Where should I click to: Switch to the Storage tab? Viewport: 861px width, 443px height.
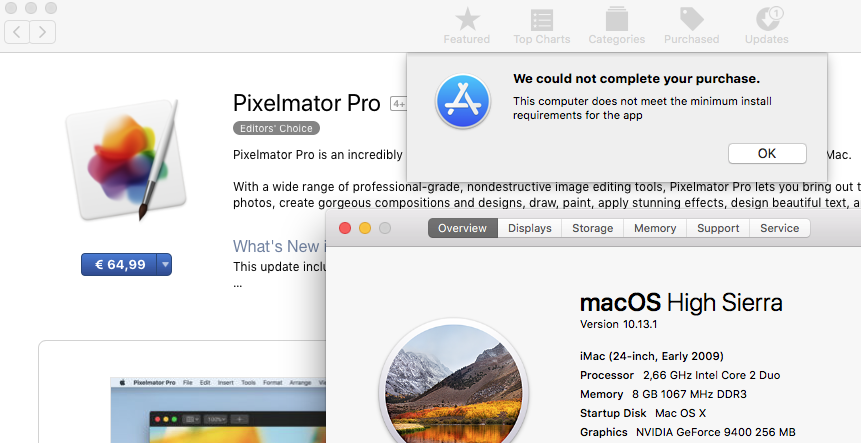point(592,228)
